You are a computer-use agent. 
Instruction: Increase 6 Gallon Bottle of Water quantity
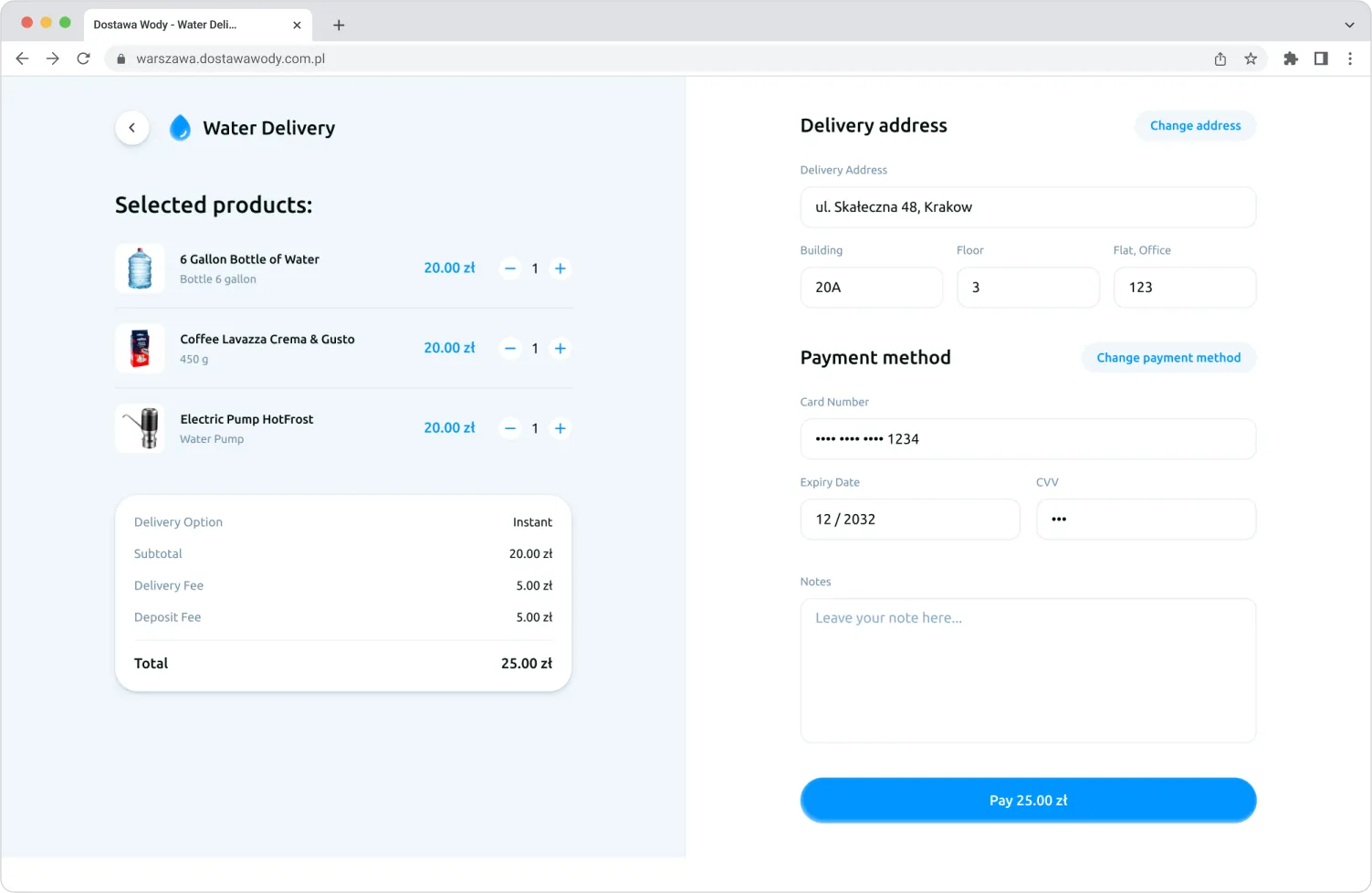pyautogui.click(x=560, y=268)
